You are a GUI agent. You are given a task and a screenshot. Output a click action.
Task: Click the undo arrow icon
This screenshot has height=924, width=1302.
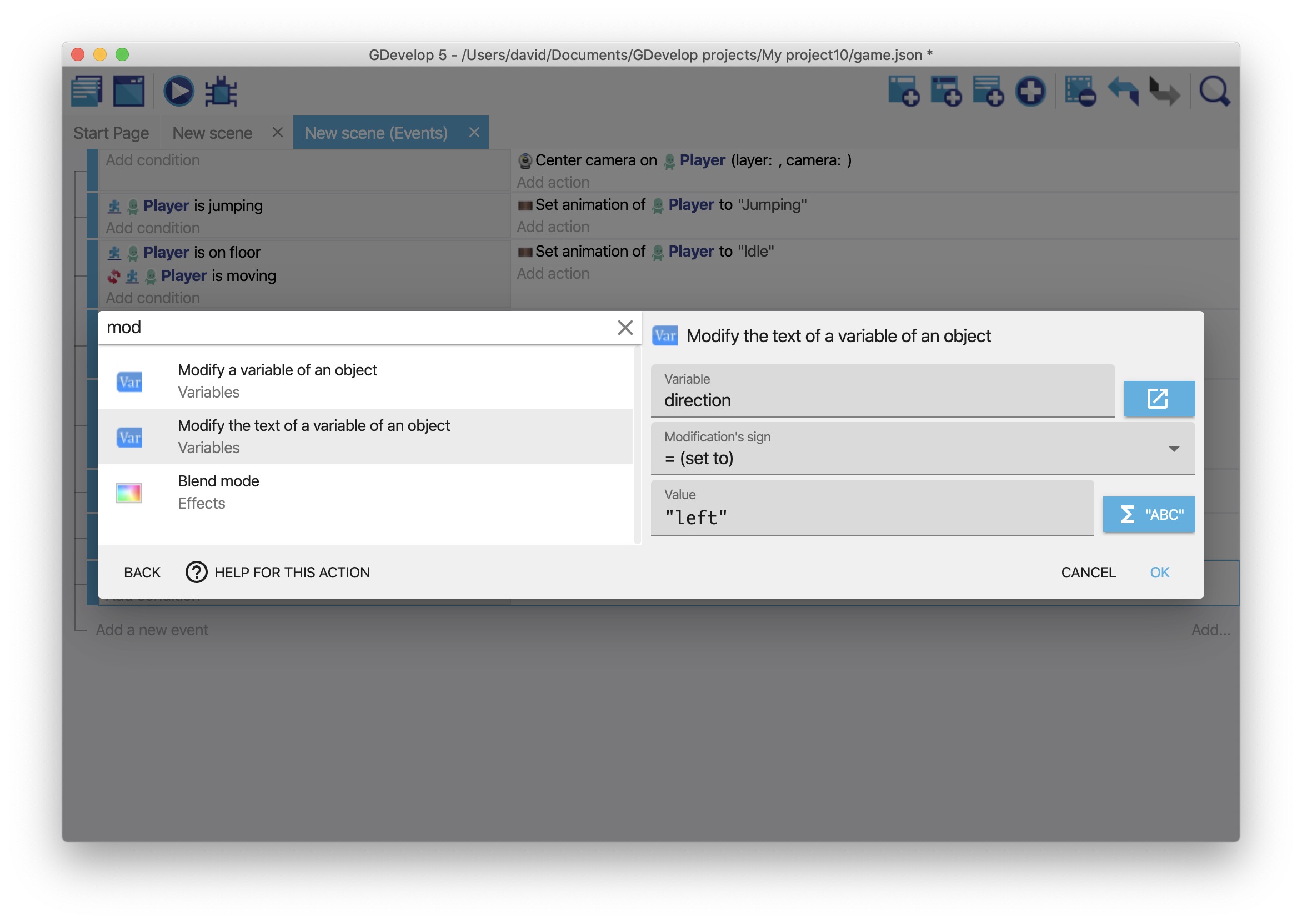(1123, 91)
